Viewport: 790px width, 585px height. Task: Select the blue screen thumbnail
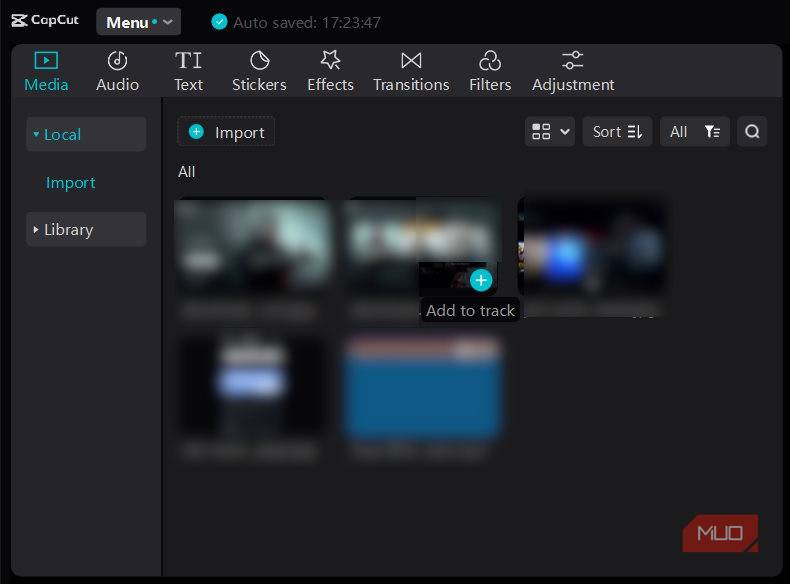tap(422, 386)
